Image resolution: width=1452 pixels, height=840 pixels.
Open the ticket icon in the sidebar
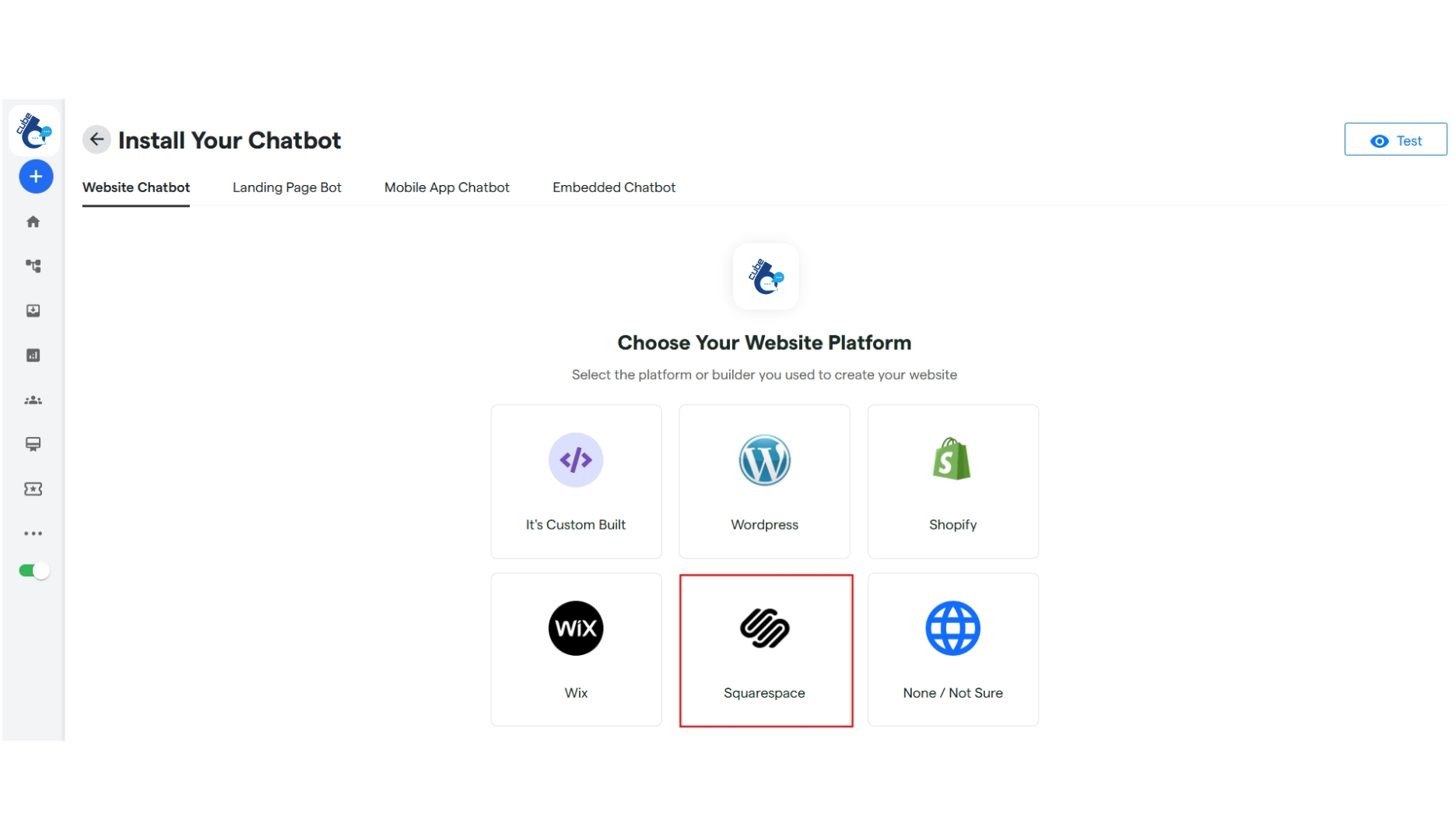[33, 488]
